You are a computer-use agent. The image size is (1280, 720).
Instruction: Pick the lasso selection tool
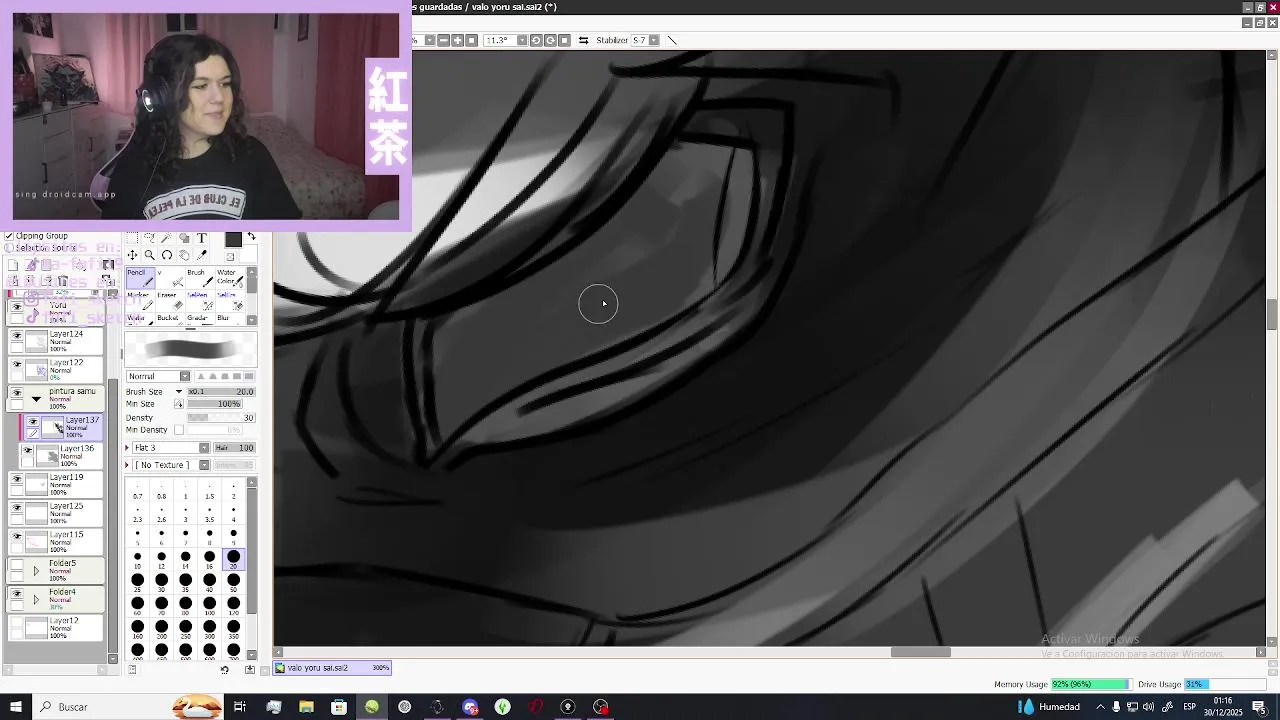149,238
